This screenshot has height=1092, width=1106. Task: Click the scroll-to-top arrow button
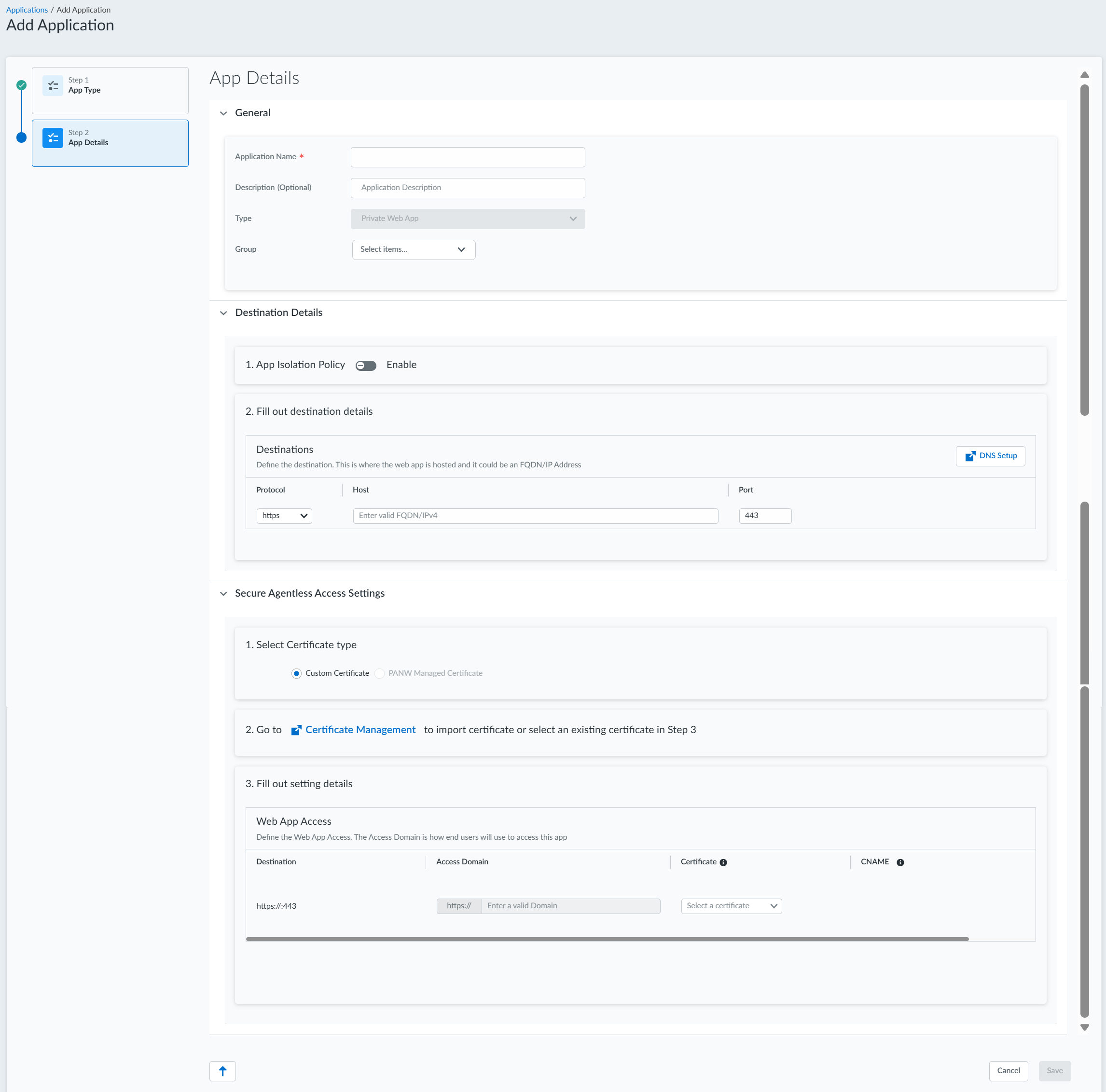pyautogui.click(x=222, y=1071)
